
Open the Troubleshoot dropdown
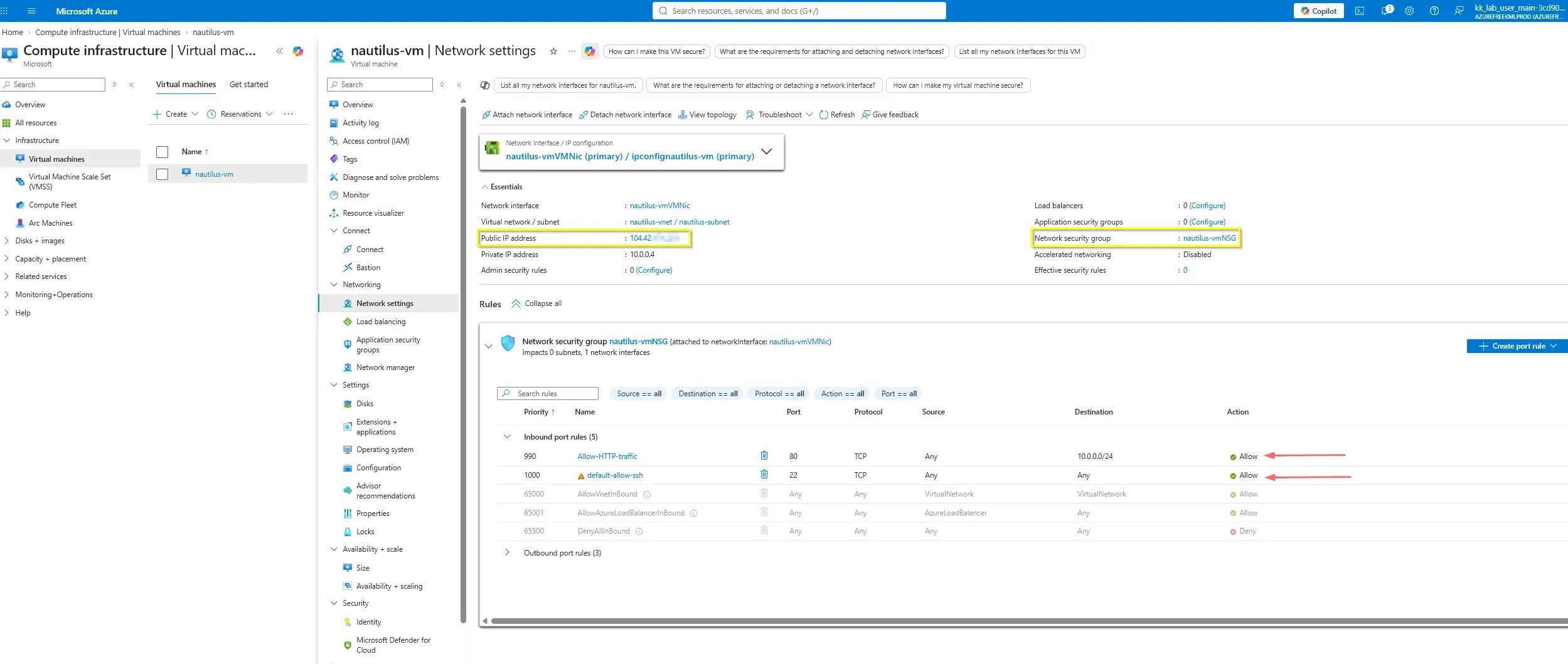pos(779,115)
